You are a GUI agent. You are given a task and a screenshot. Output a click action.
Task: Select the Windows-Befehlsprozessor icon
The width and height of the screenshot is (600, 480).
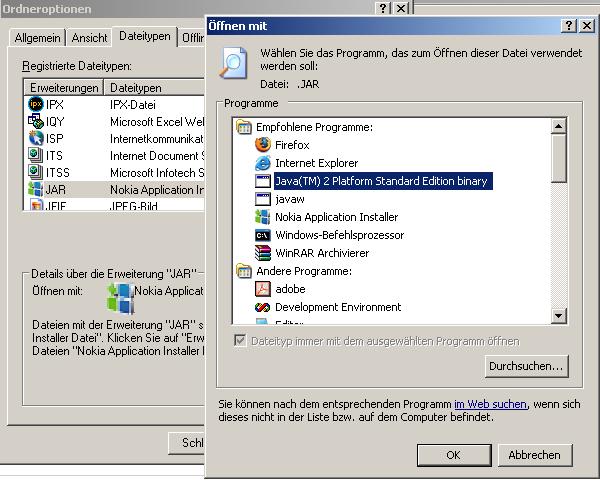[x=263, y=235]
